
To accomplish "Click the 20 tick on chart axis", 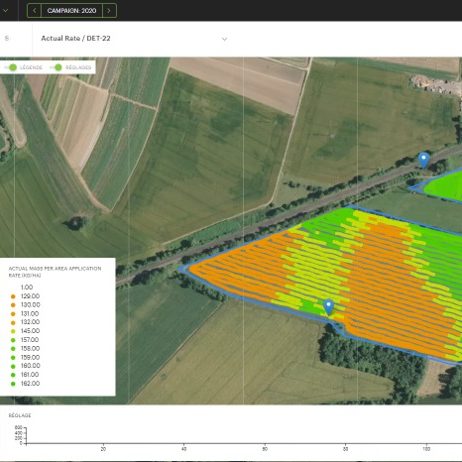I will tap(103, 449).
